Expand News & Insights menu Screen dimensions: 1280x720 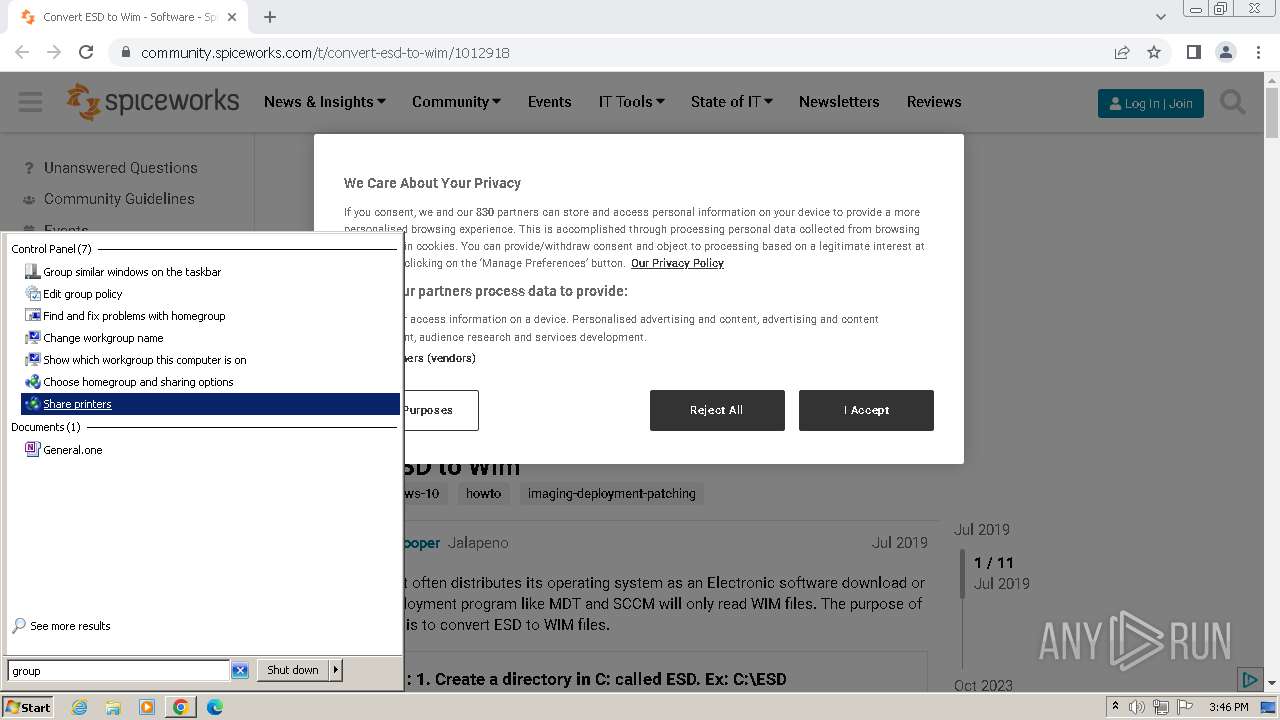[325, 102]
